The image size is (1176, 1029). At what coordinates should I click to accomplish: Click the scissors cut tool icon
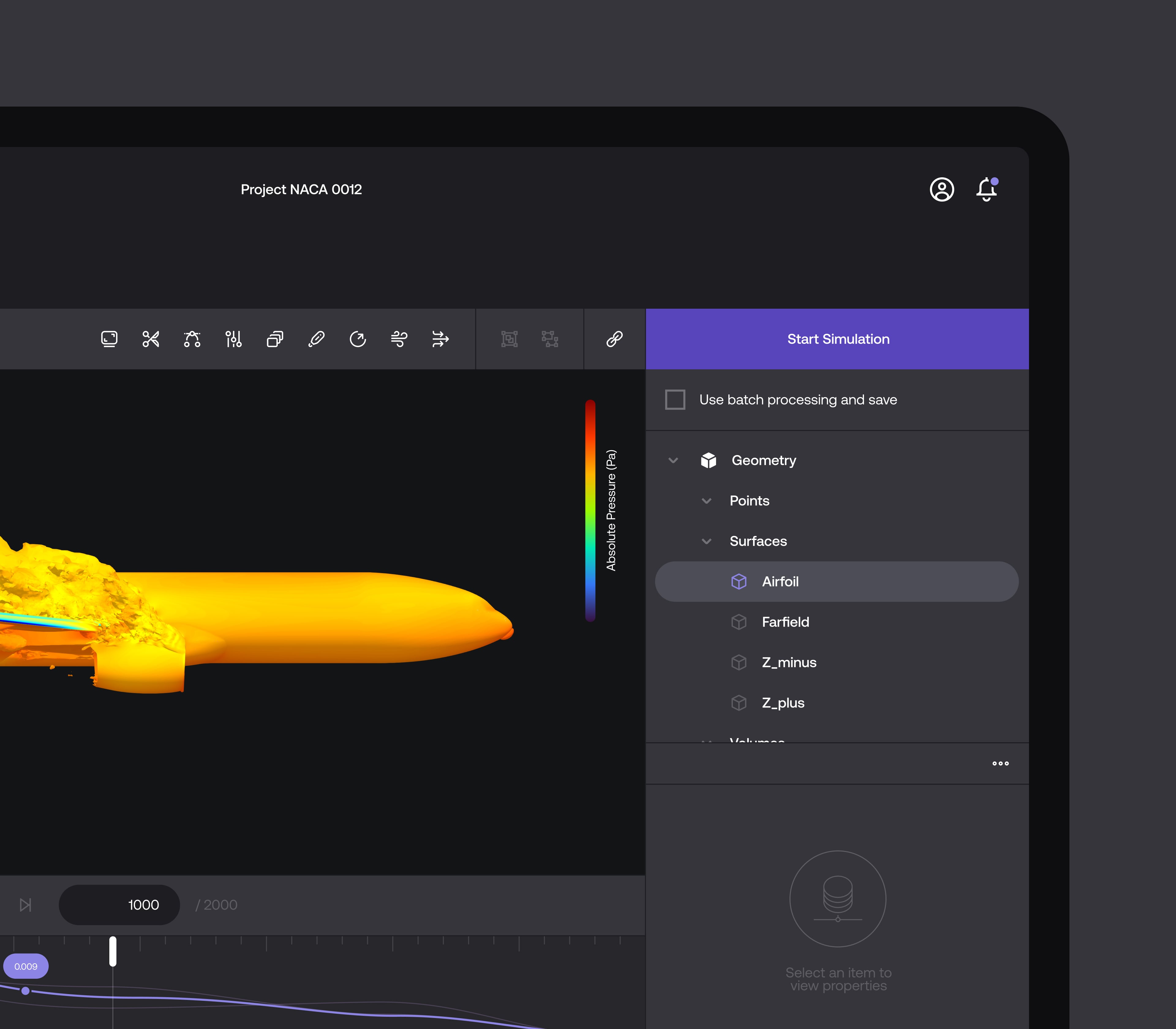(150, 339)
